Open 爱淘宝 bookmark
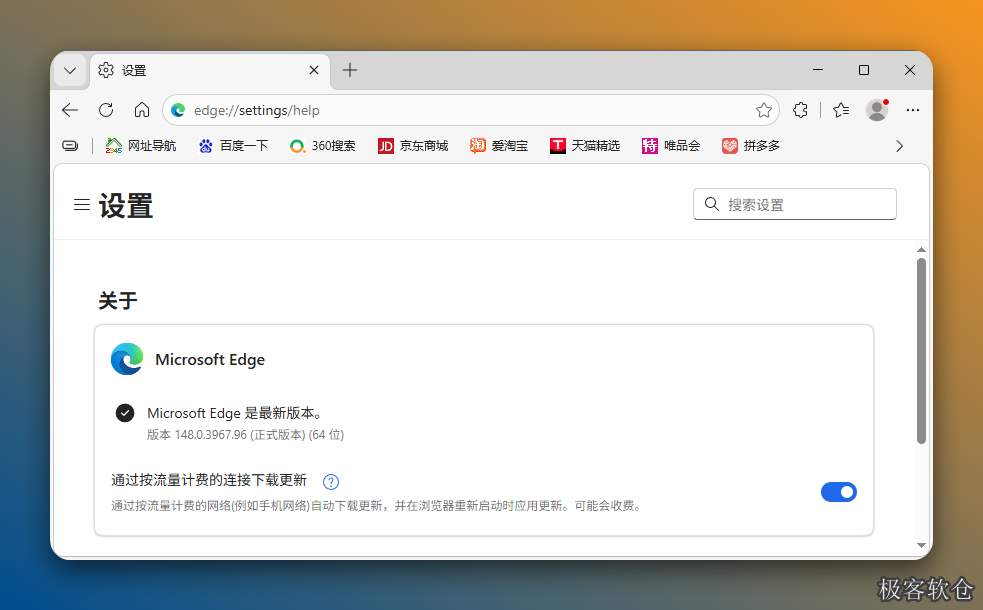 499,146
